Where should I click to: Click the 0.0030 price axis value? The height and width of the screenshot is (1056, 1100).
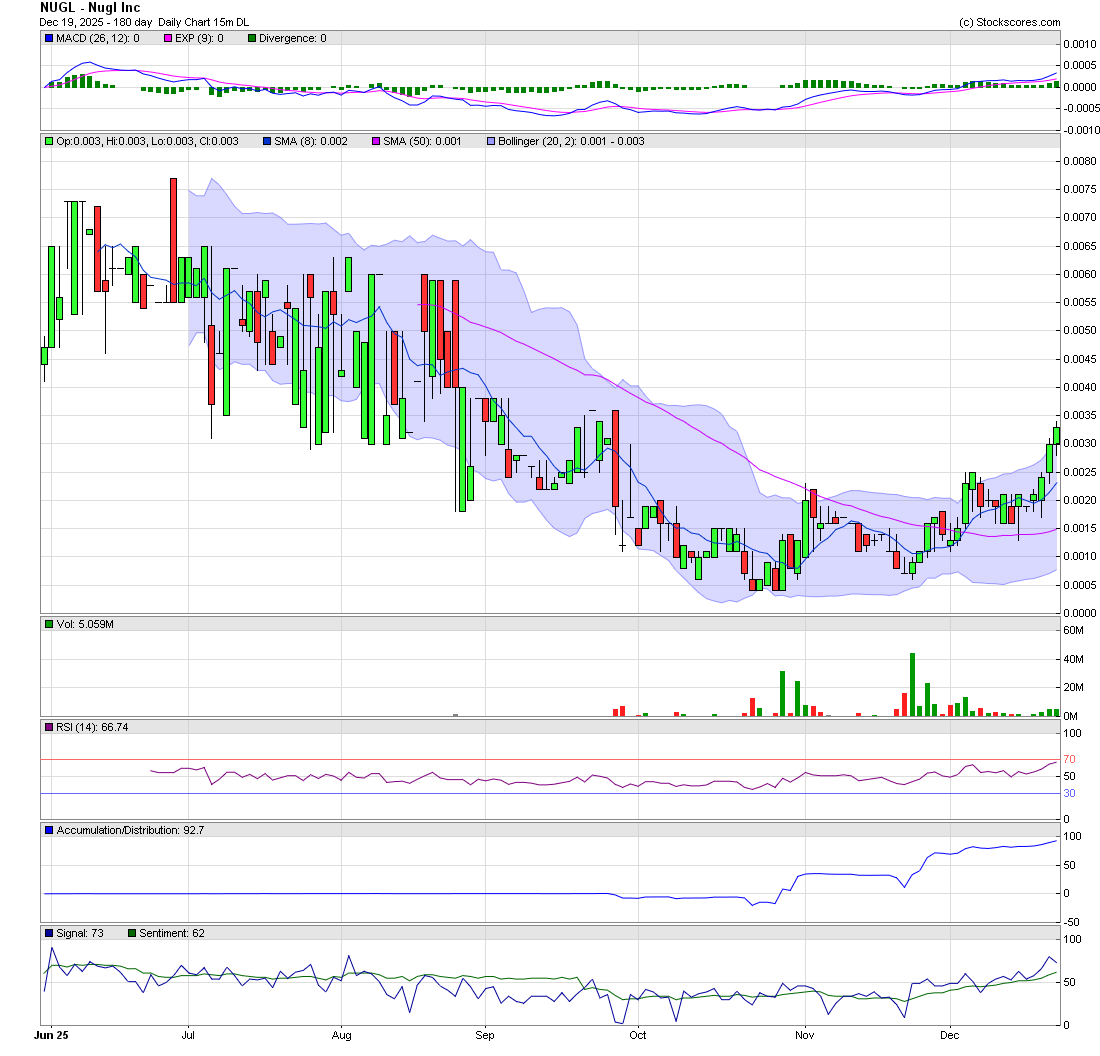[x=1080, y=443]
